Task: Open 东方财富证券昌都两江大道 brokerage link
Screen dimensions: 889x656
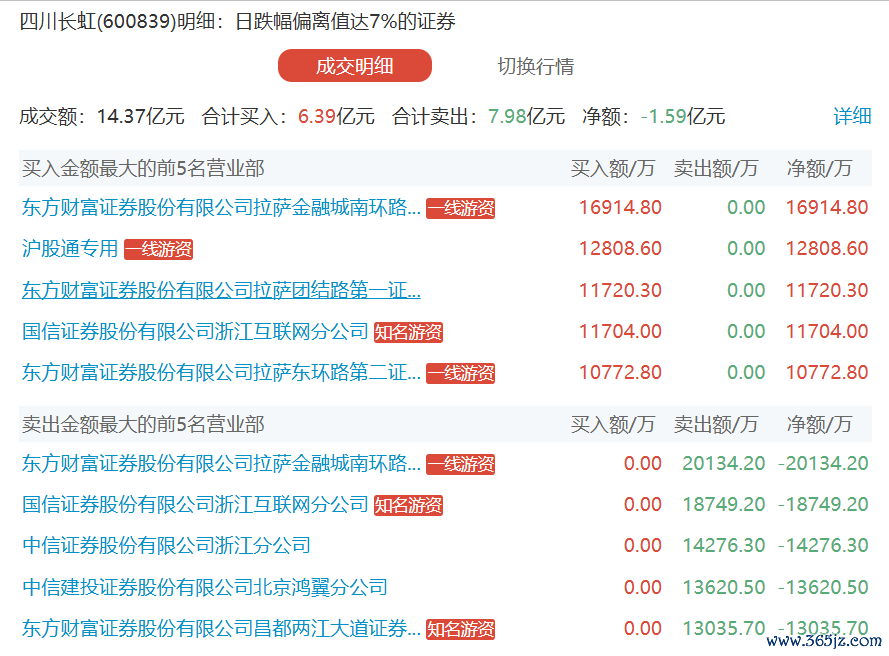Action: pos(221,629)
